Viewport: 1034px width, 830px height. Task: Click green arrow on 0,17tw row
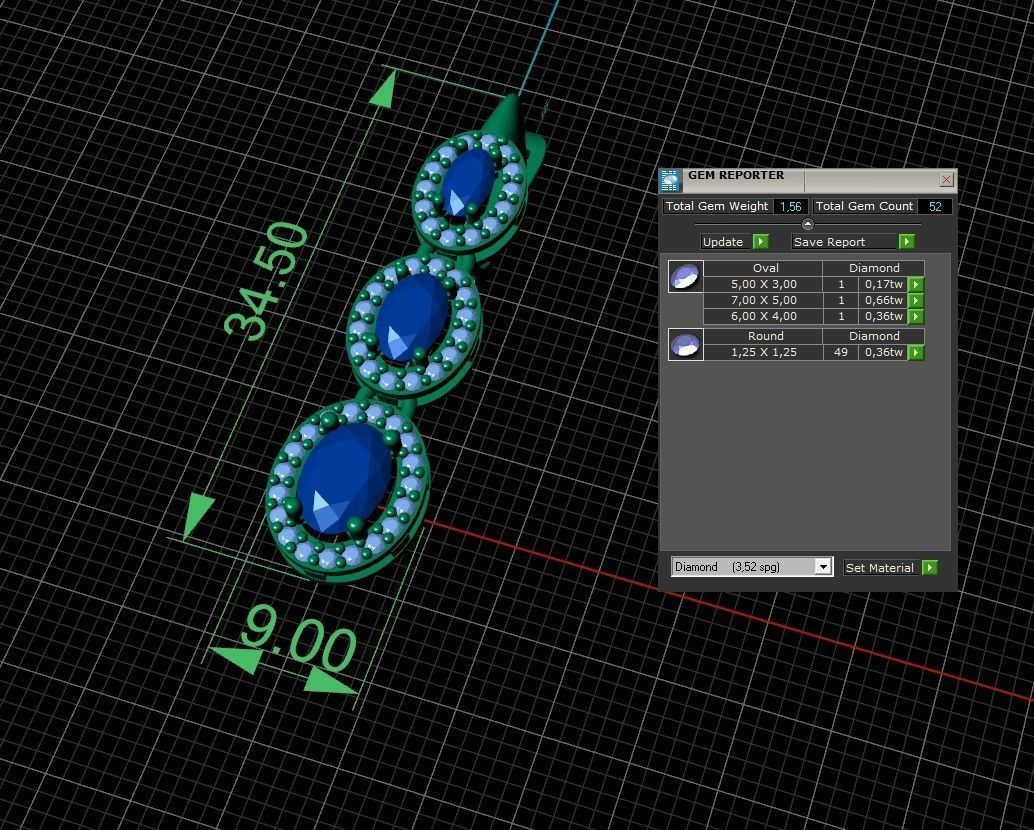(916, 284)
